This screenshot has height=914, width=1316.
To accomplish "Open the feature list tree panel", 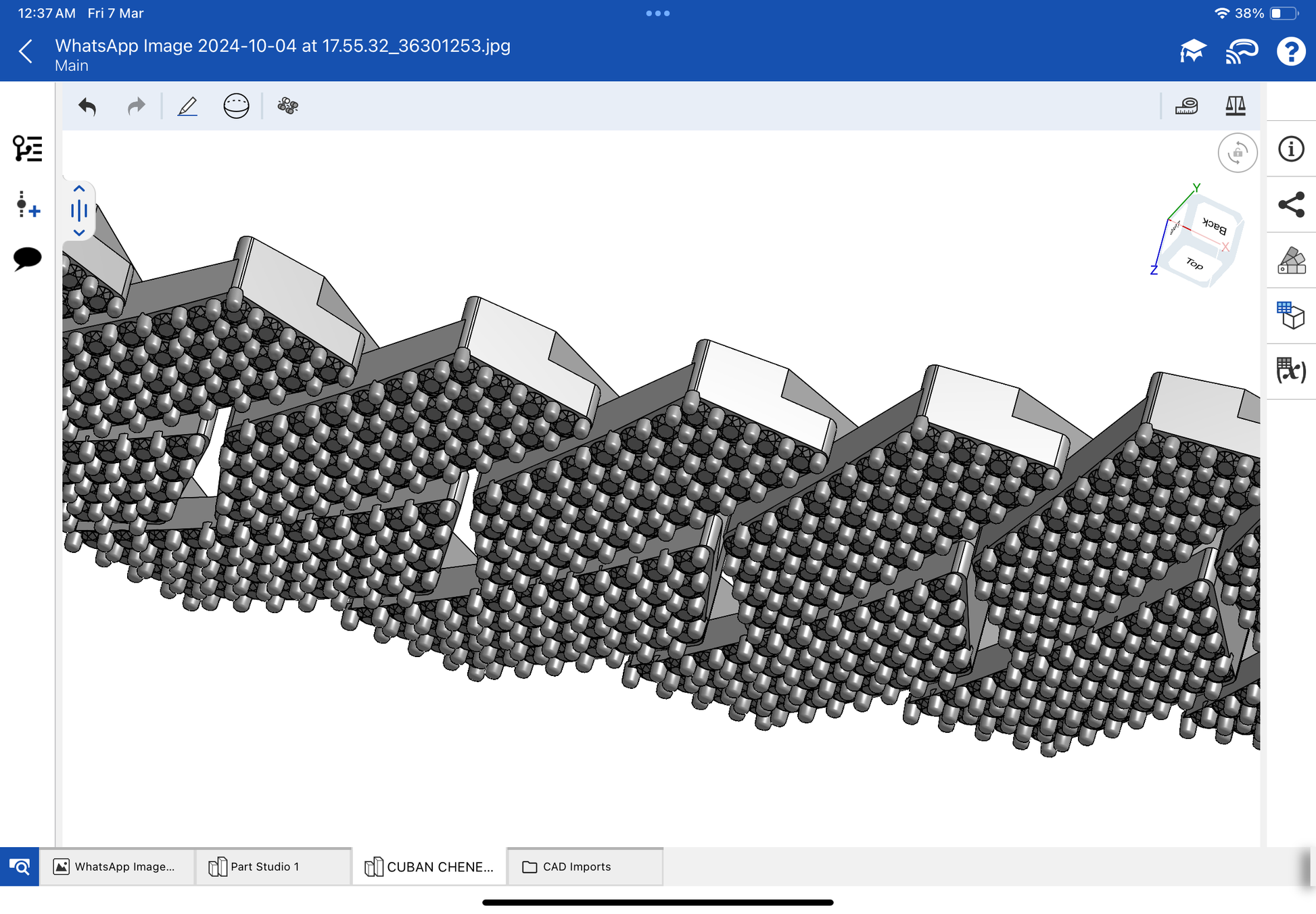I will [27, 149].
